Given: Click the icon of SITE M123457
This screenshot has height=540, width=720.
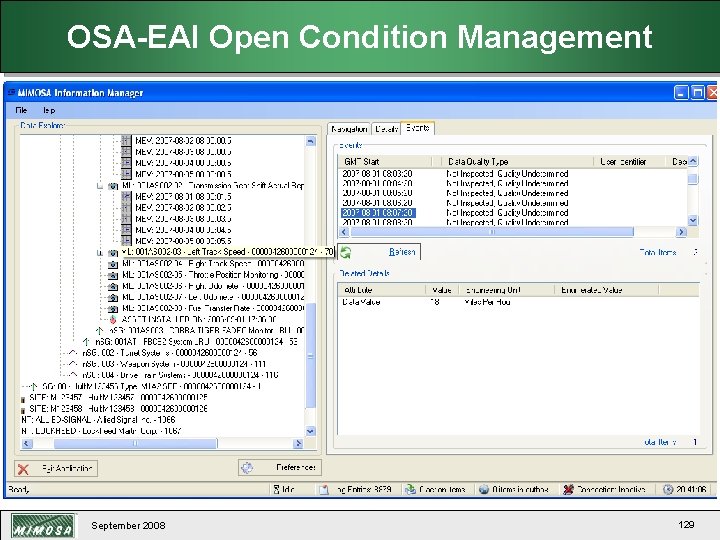Looking at the screenshot, I should pyautogui.click(x=23, y=399).
